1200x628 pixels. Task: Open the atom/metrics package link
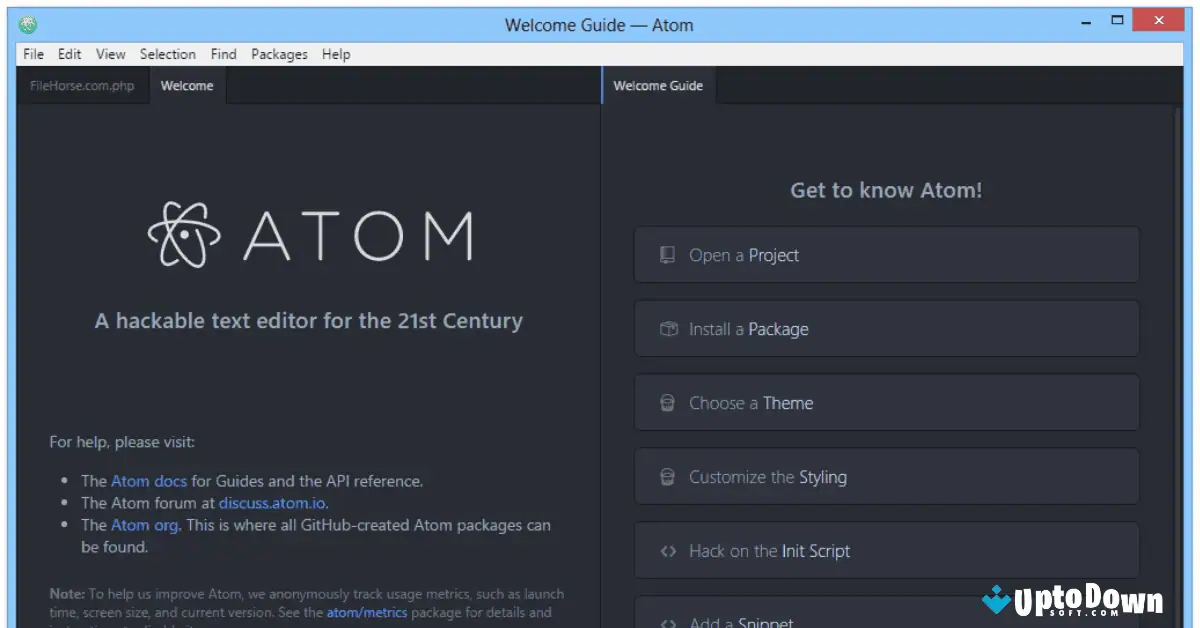click(366, 612)
